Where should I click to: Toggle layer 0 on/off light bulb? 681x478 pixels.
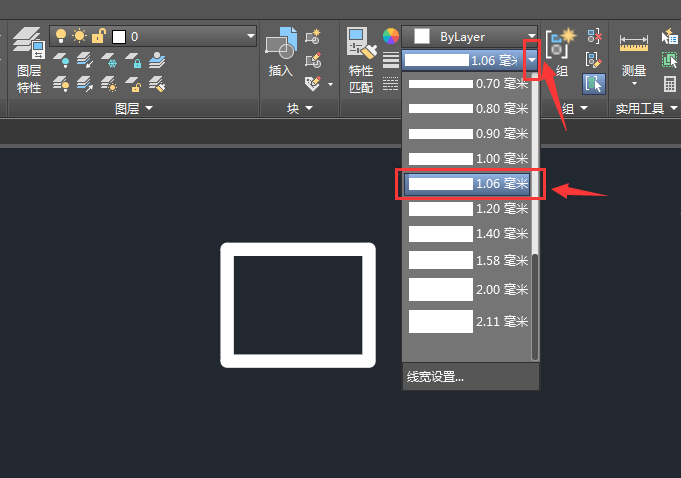[61, 36]
